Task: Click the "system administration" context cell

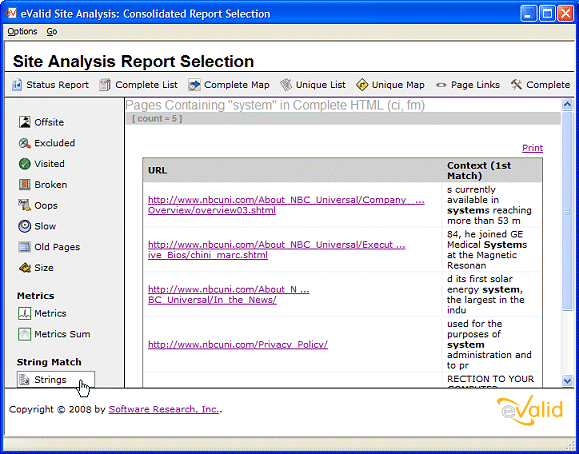Action: [491, 345]
